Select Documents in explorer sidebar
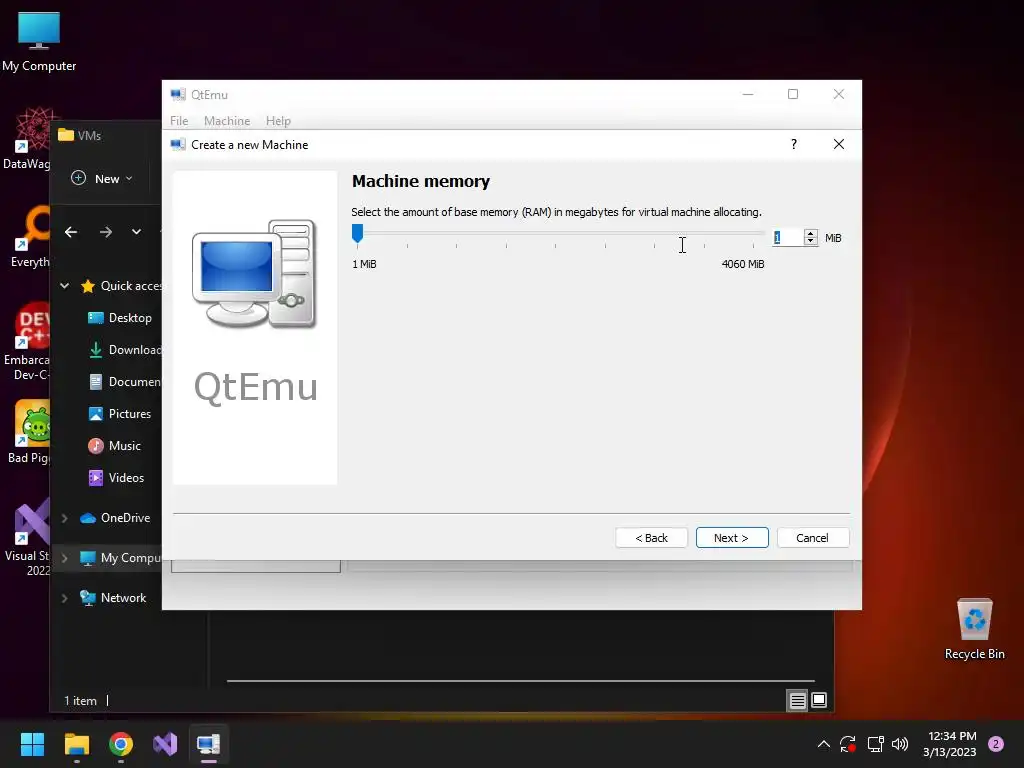This screenshot has width=1024, height=768. pos(124,382)
